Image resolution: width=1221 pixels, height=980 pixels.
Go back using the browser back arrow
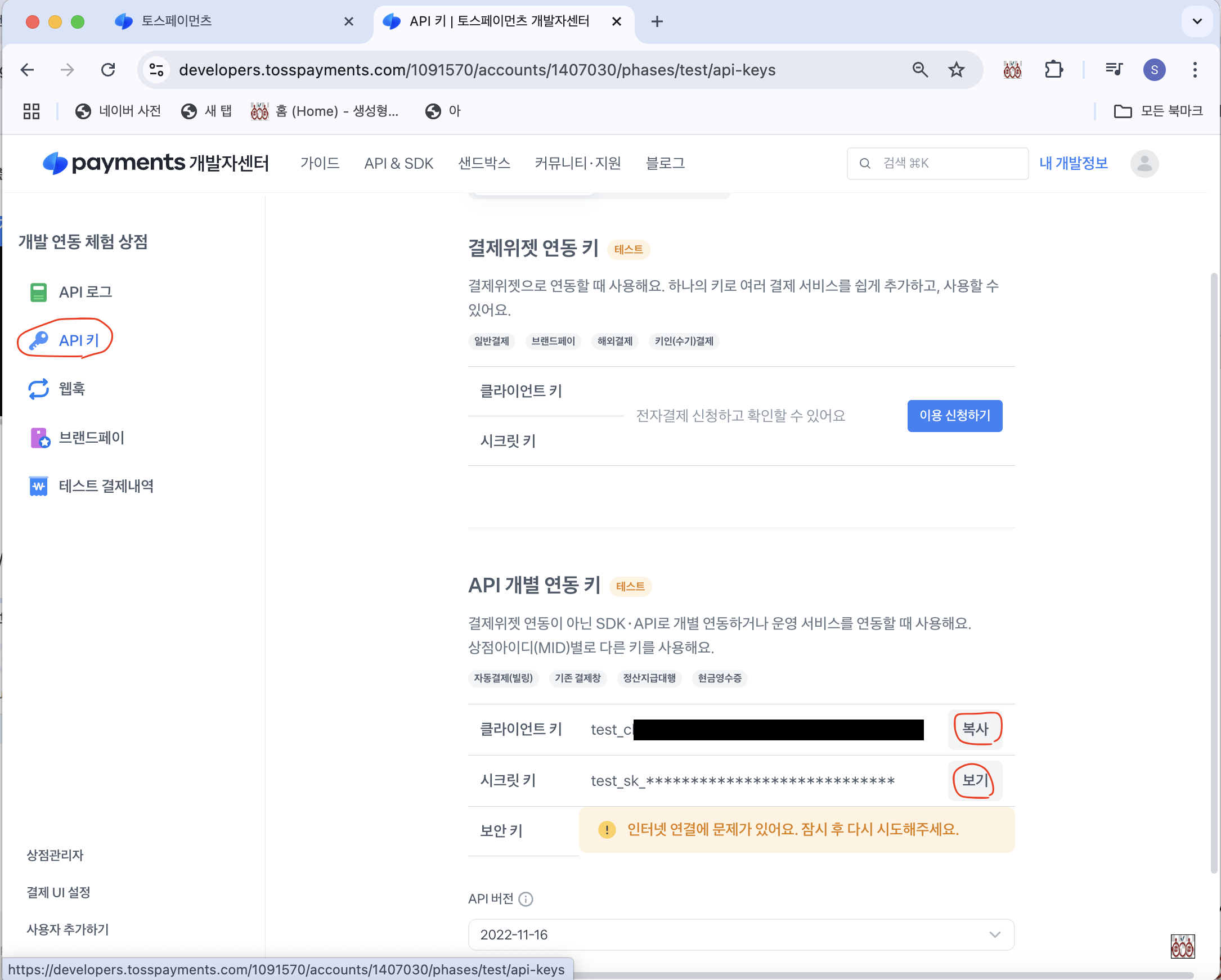point(27,70)
